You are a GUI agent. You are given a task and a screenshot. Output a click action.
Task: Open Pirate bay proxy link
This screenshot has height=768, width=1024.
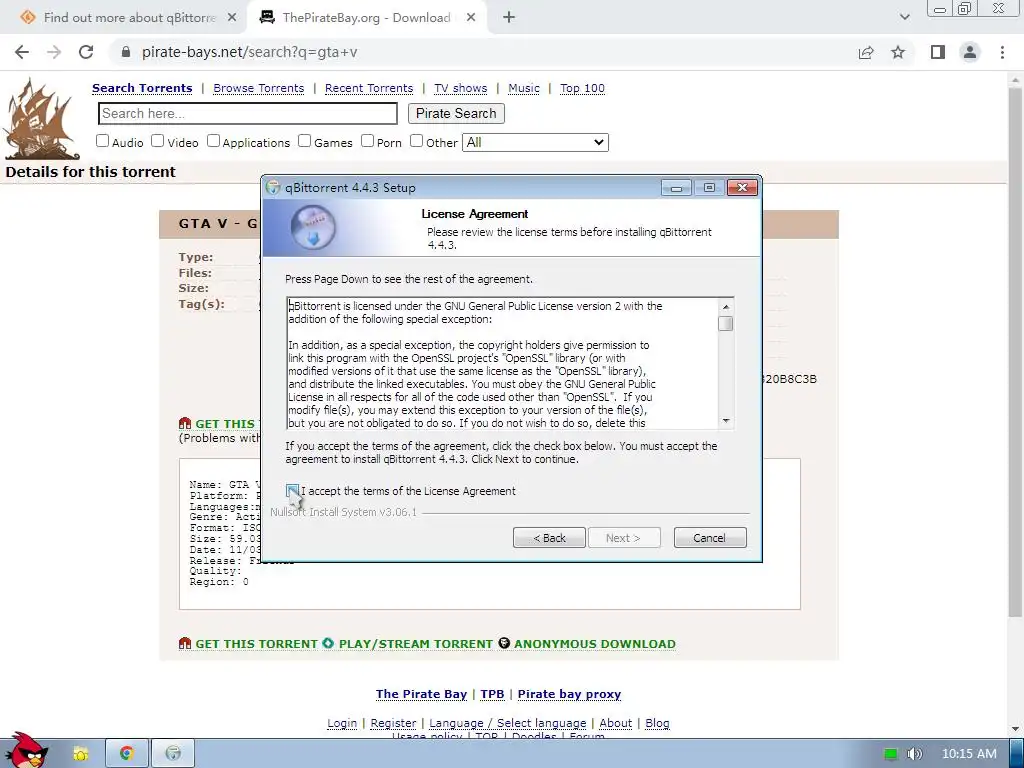tap(569, 694)
